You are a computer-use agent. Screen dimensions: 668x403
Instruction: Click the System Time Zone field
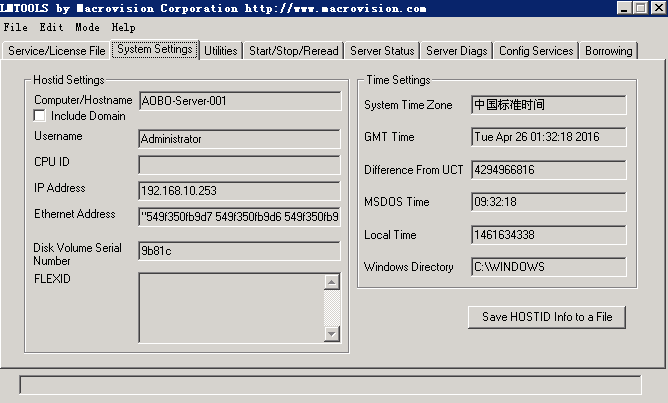tap(549, 105)
